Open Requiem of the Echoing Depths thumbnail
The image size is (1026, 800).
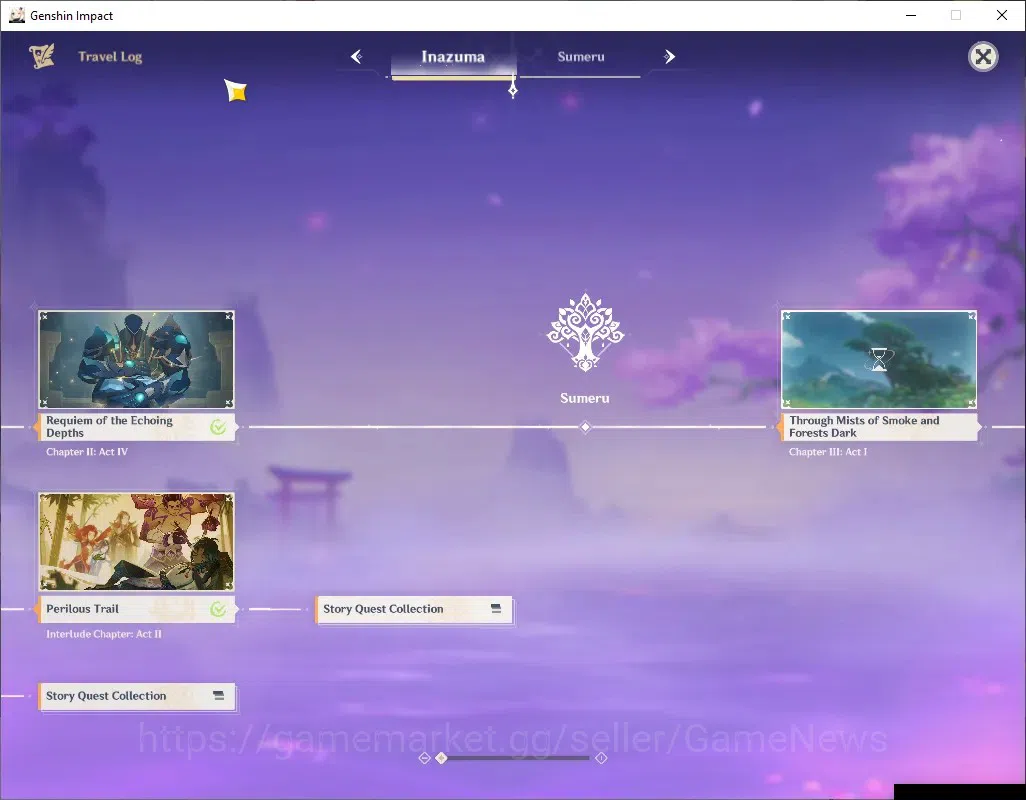tap(136, 360)
